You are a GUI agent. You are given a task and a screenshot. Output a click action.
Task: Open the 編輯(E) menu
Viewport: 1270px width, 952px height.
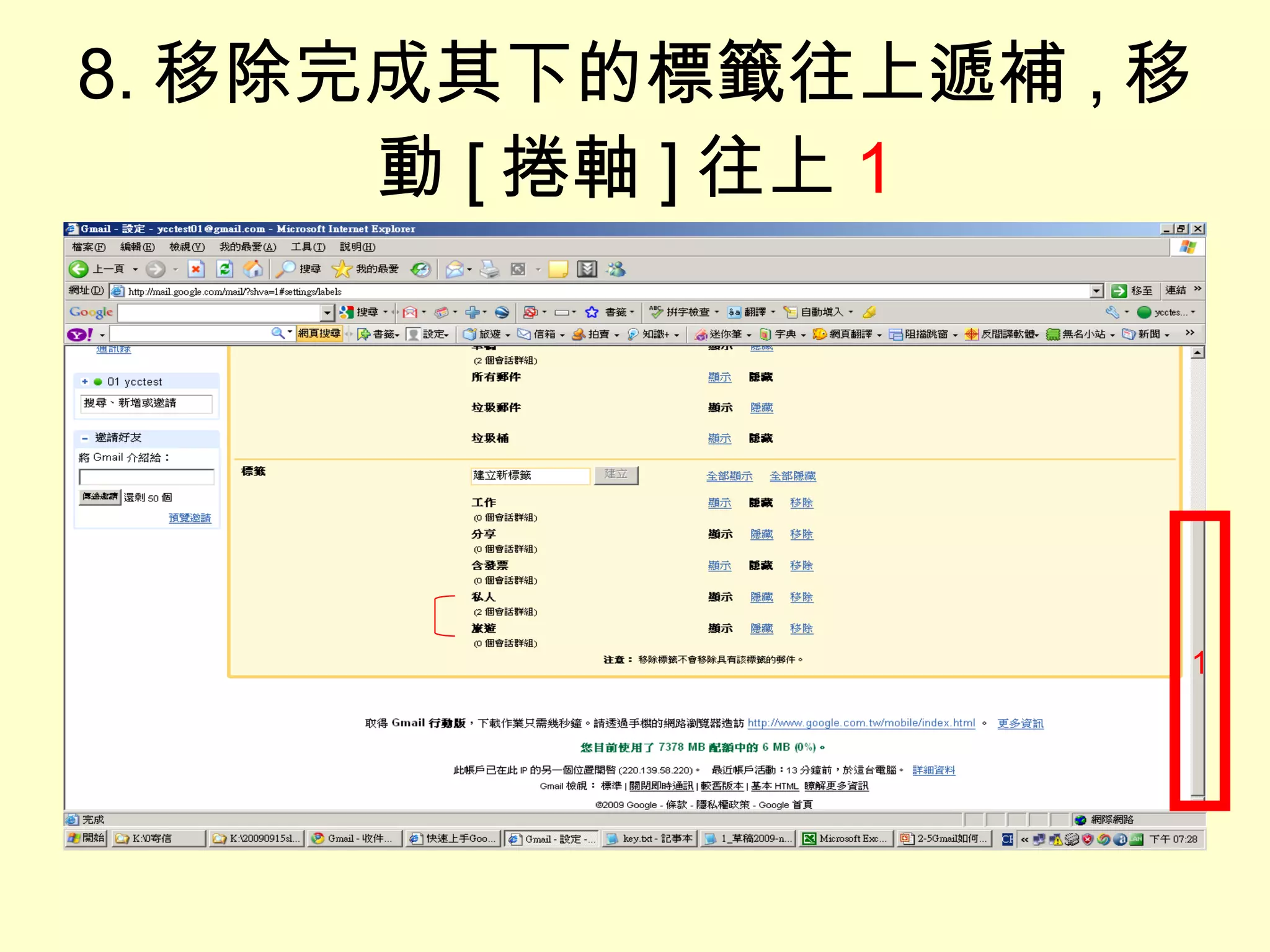tap(137, 247)
